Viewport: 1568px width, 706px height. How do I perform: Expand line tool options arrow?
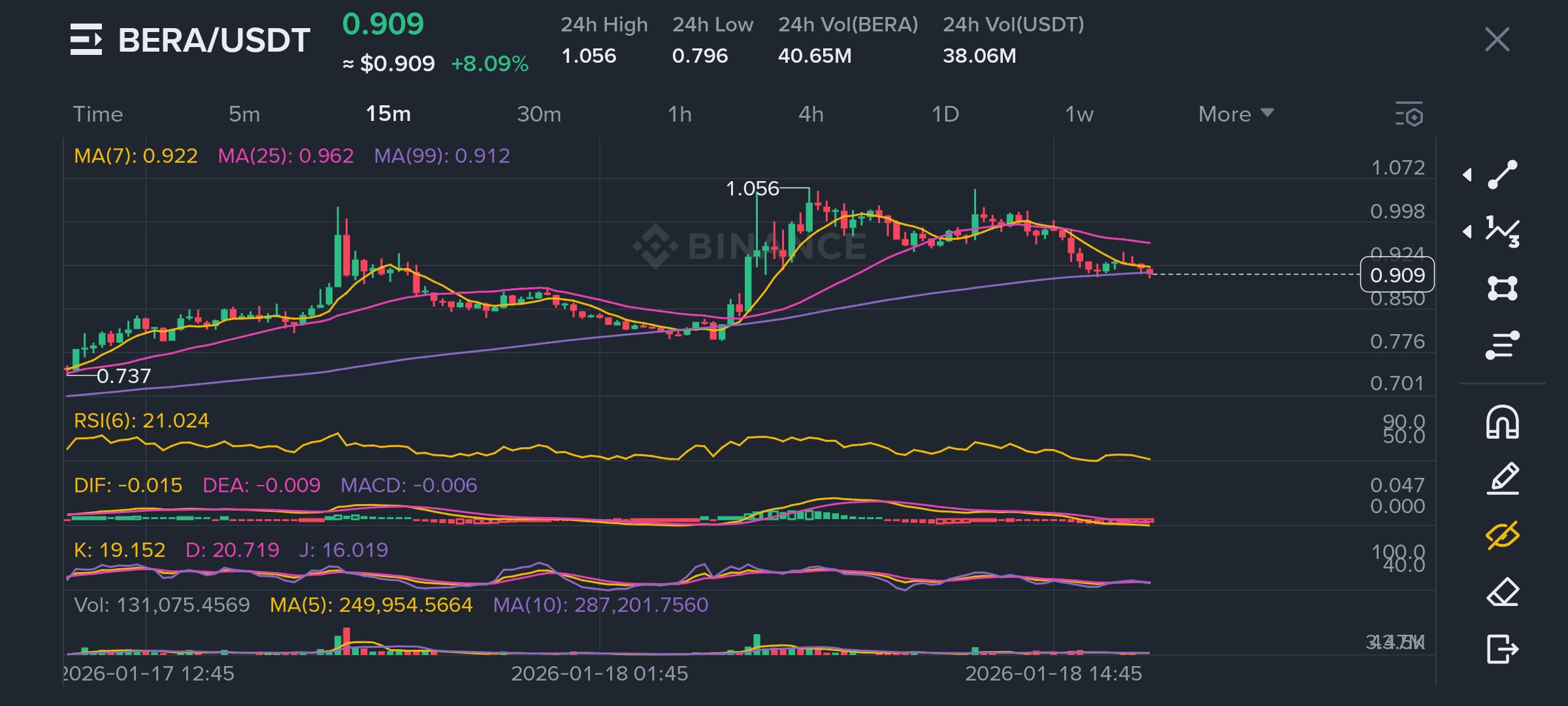click(1467, 175)
